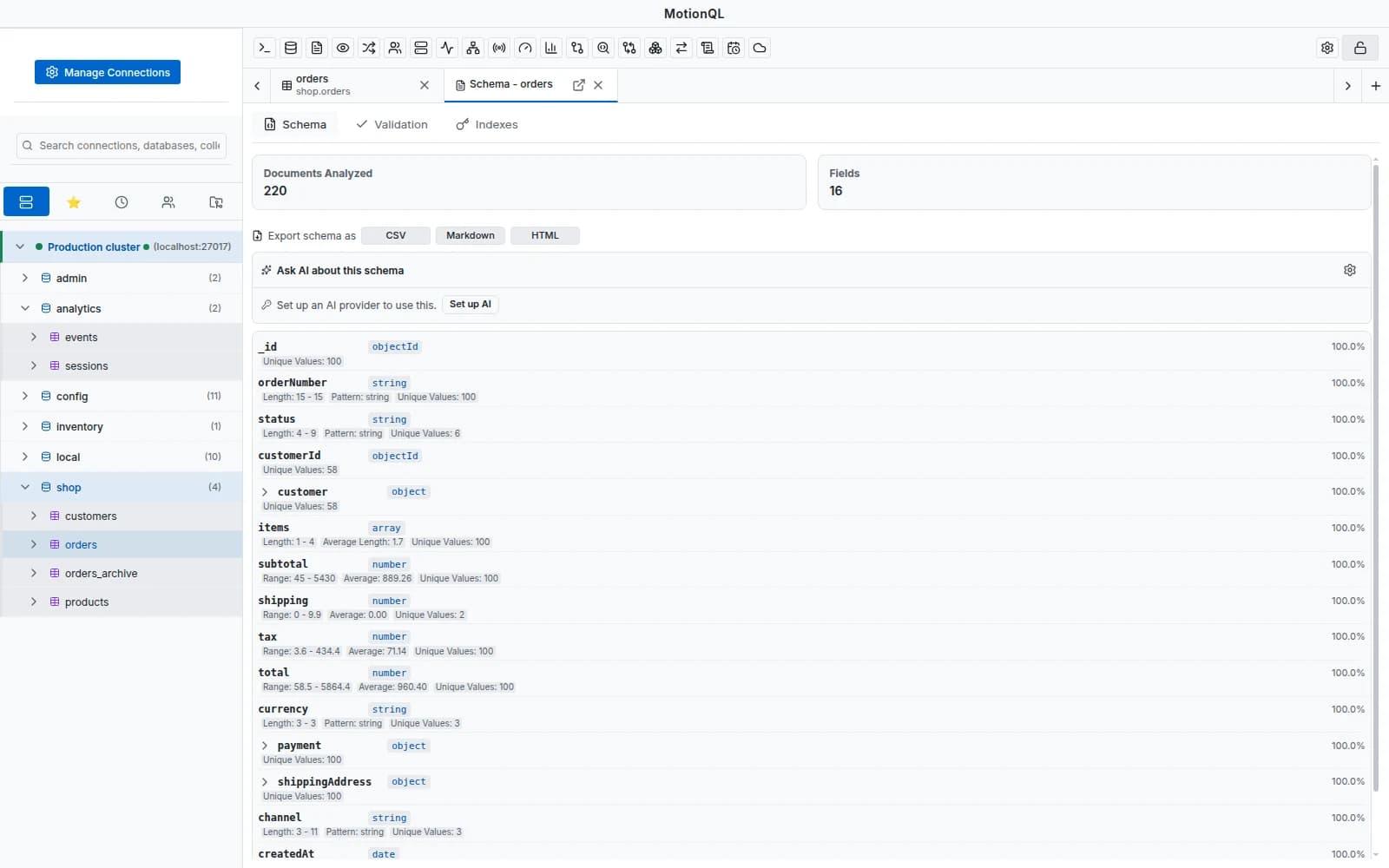This screenshot has width=1389, height=868.
Task: Click the calendar clock scheduler icon
Action: pyautogui.click(x=734, y=48)
